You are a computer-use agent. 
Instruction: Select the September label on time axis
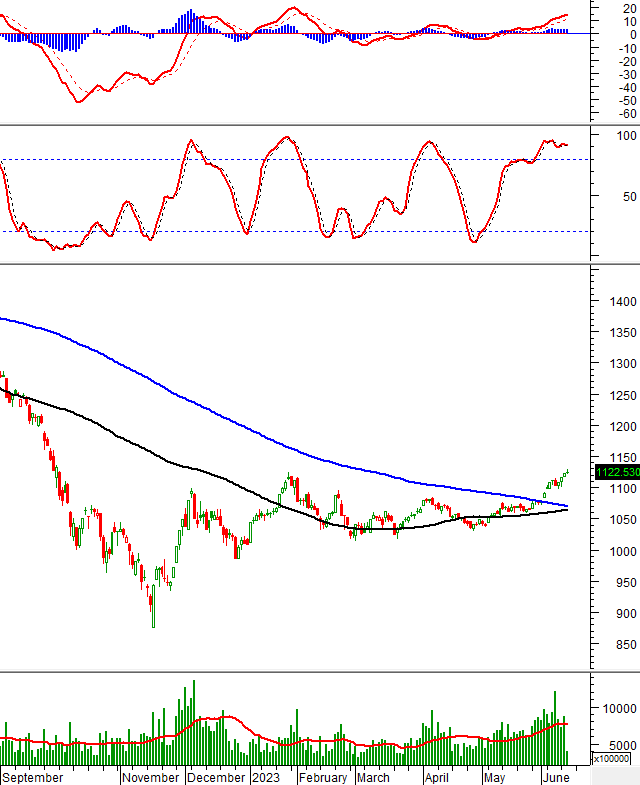(33, 777)
